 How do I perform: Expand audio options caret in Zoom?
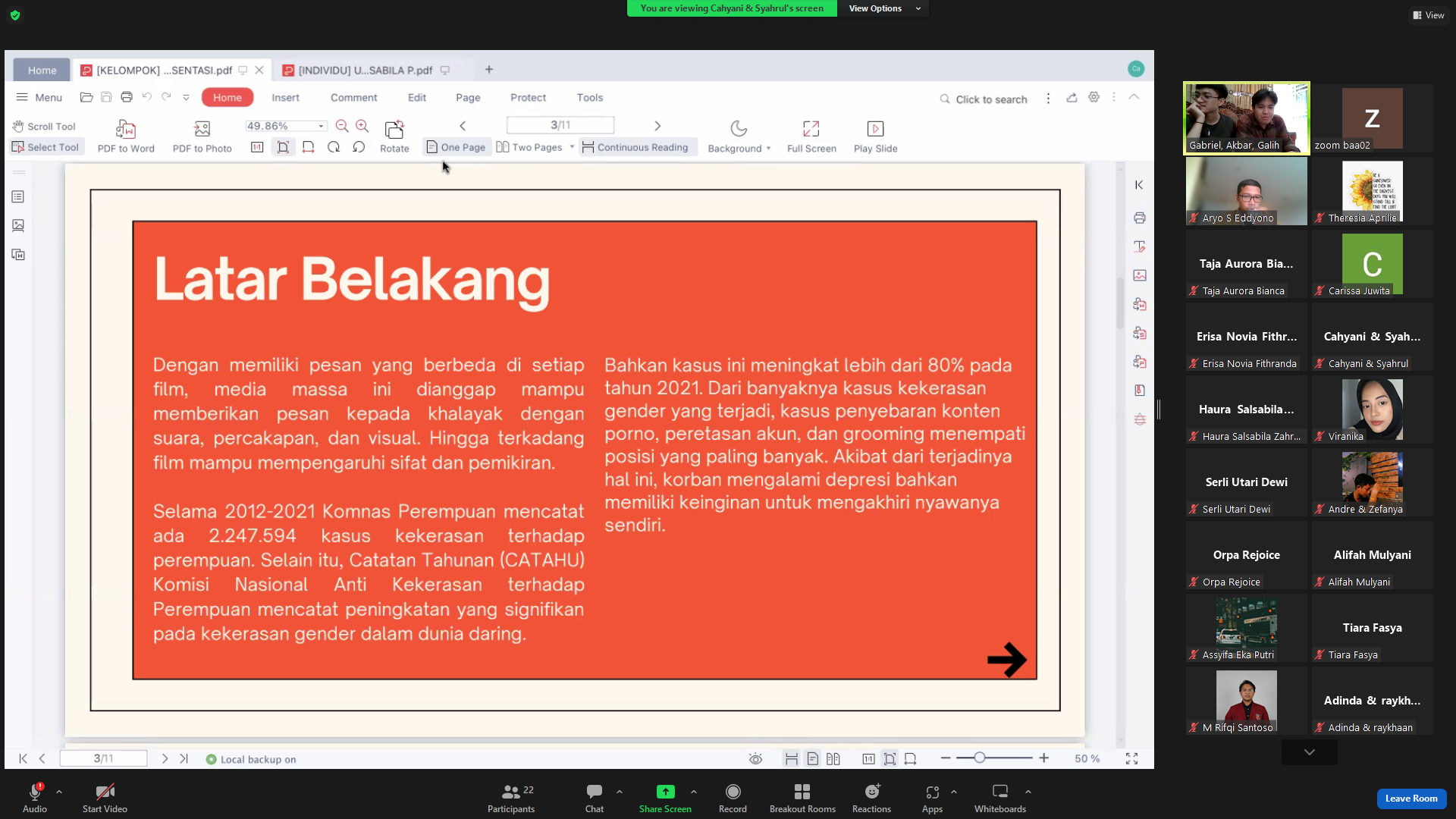(x=59, y=792)
